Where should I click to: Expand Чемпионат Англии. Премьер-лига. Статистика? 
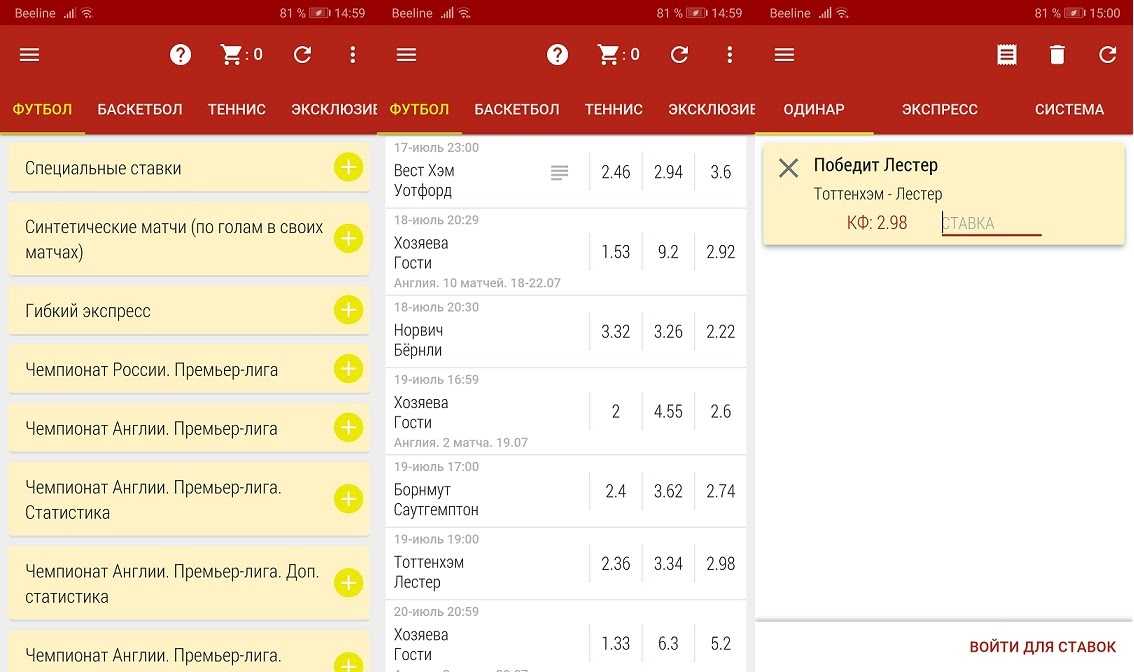(x=348, y=498)
